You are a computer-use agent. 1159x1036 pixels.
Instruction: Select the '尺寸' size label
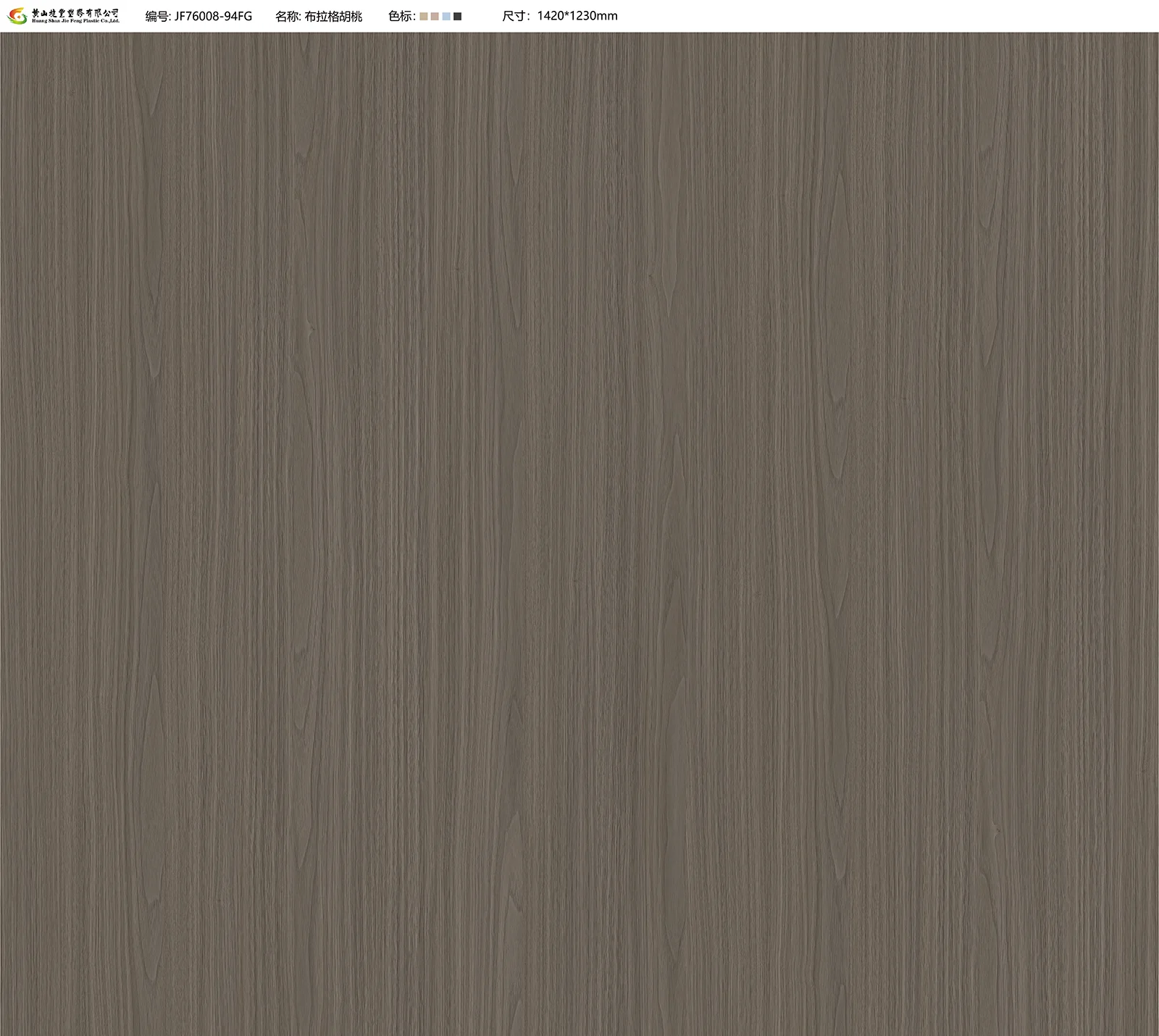click(515, 16)
